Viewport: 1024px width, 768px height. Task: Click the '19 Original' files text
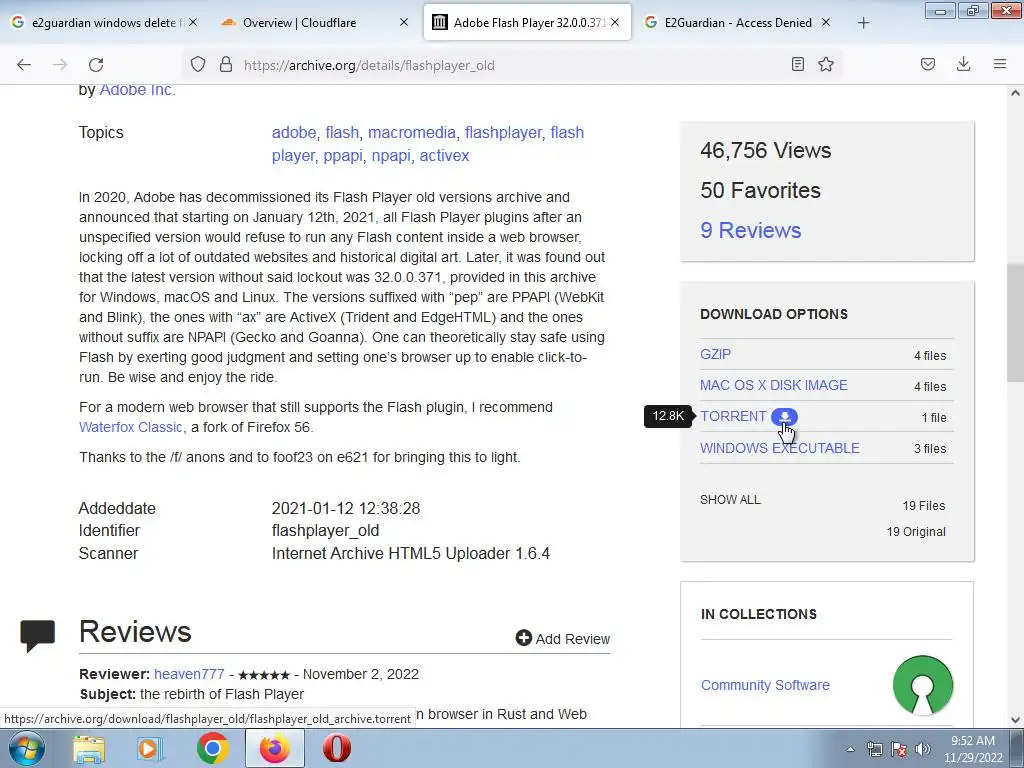point(916,532)
